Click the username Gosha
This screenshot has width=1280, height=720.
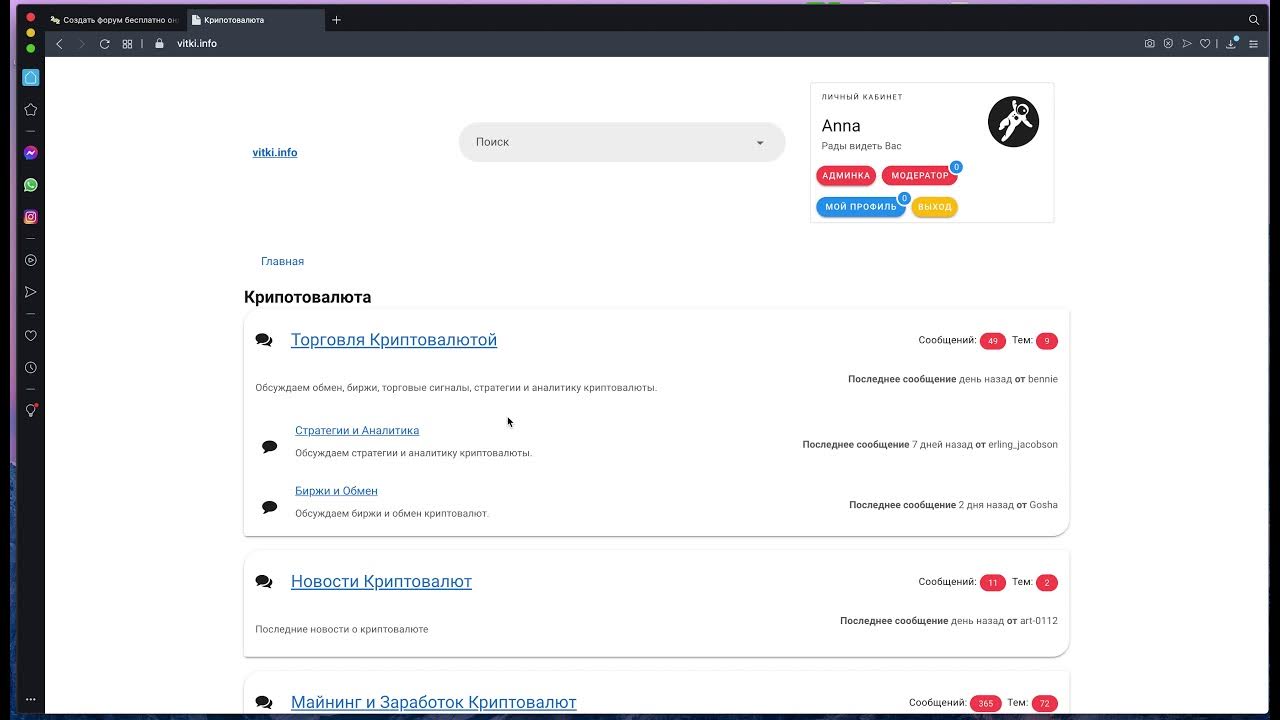coord(1044,505)
